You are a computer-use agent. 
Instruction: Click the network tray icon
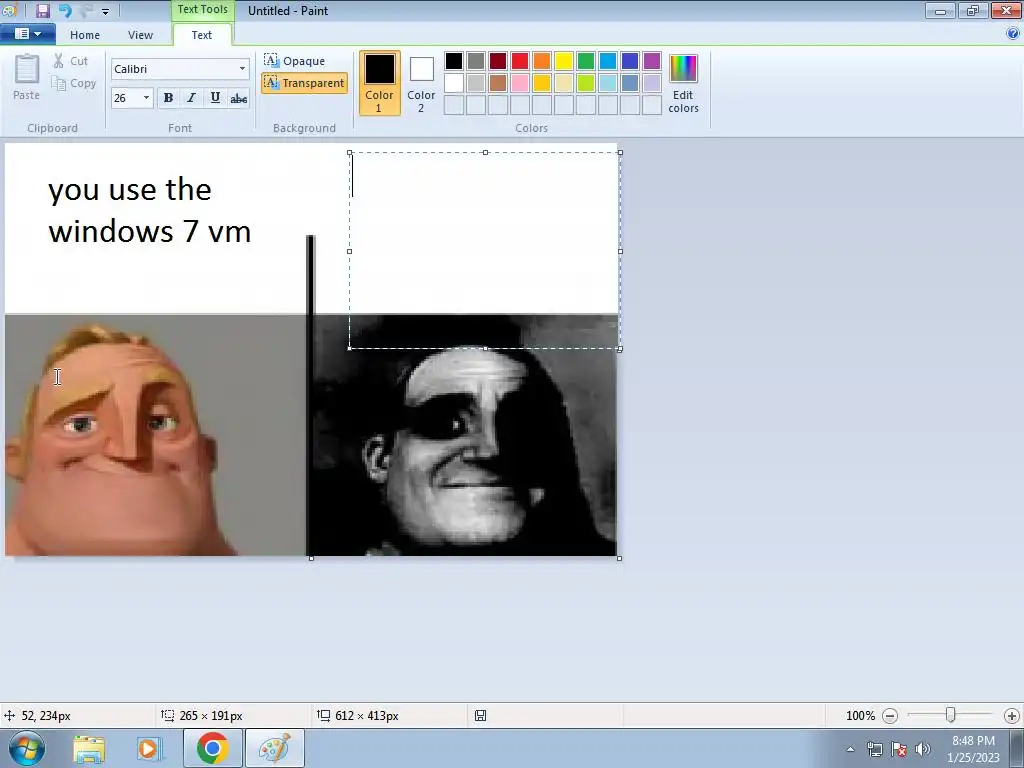pos(874,749)
